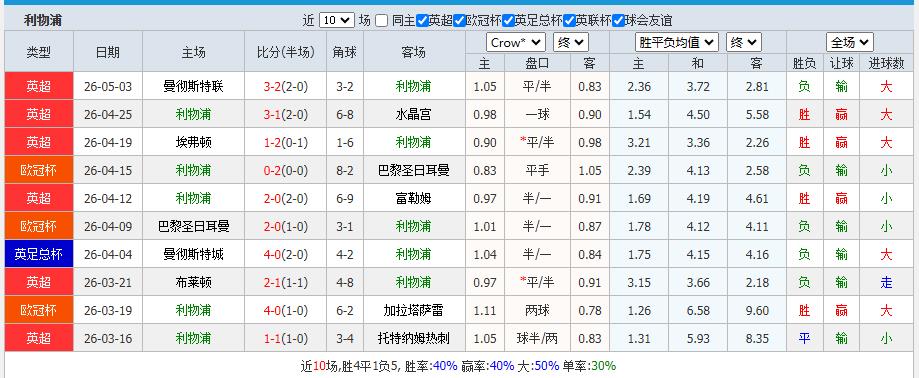Screen dimensions: 919x378
Task: Click the 1-2(0-1) score at 埃弗顿
Action: (286, 142)
